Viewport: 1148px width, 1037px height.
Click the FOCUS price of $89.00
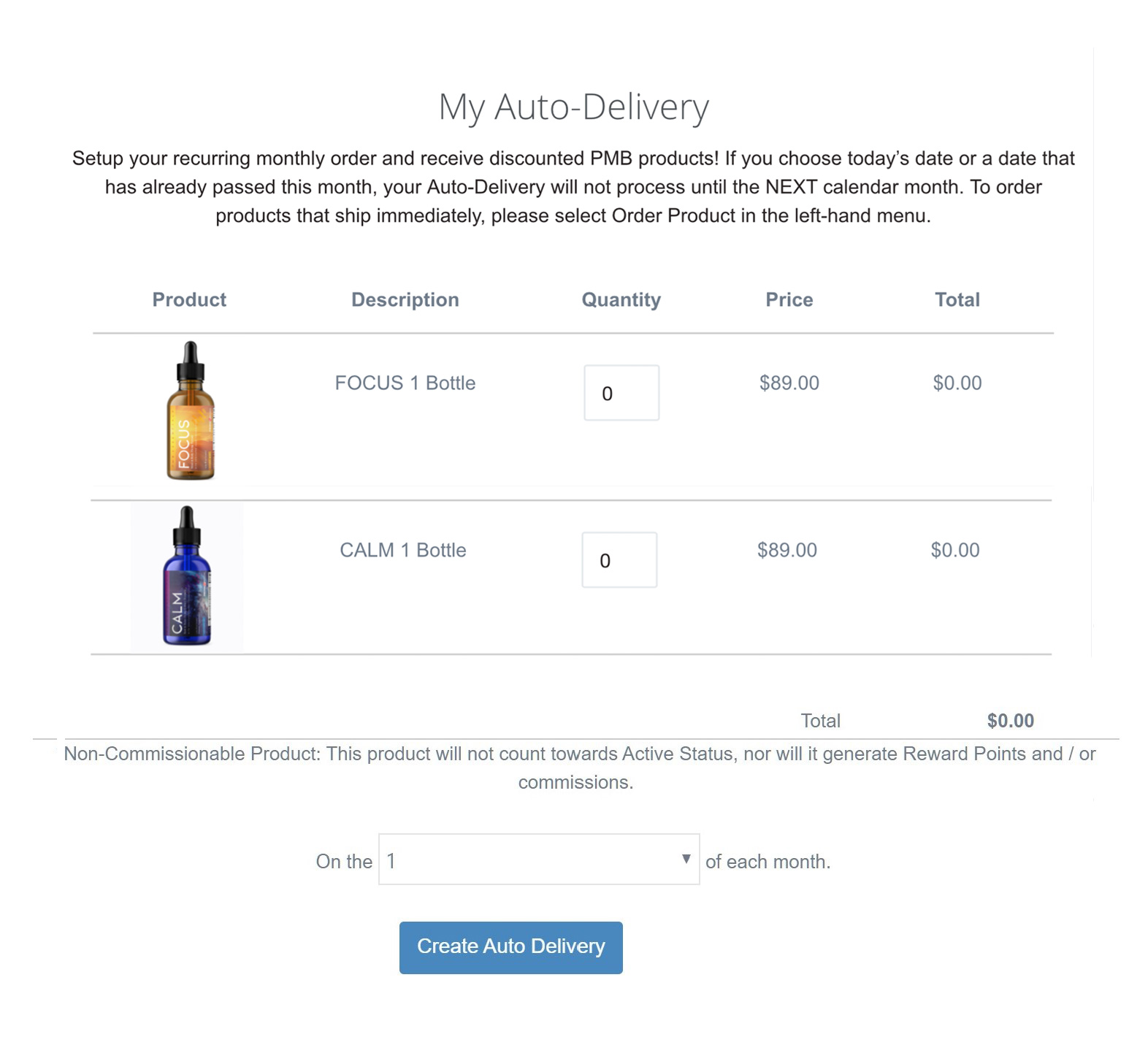click(x=789, y=383)
